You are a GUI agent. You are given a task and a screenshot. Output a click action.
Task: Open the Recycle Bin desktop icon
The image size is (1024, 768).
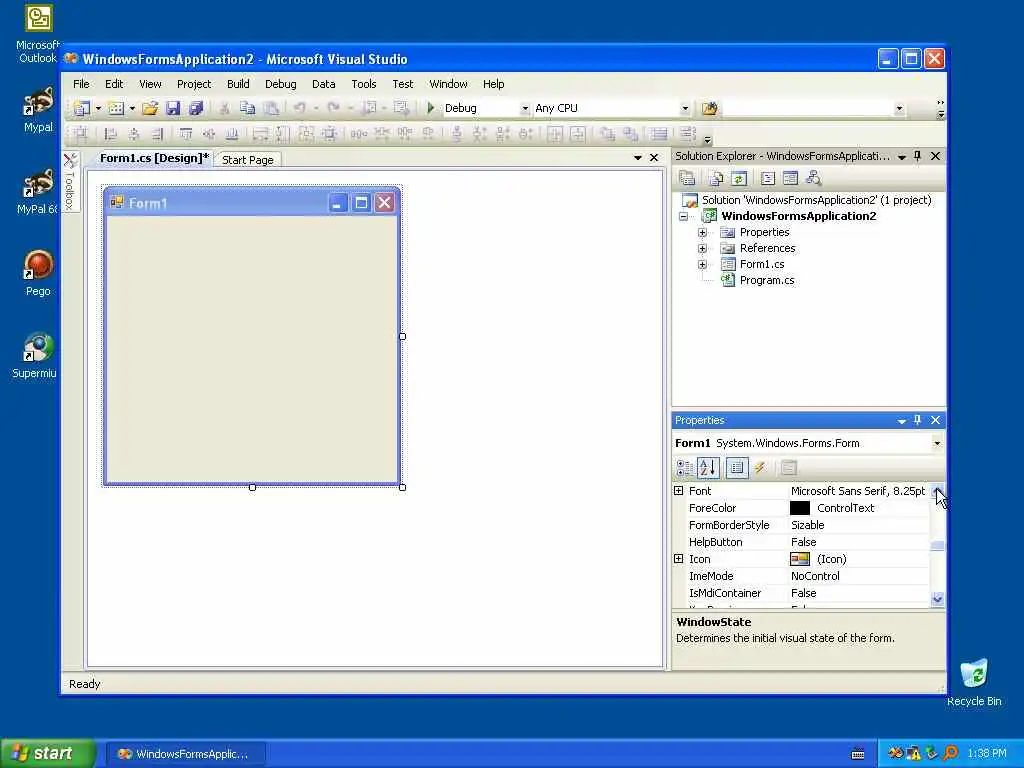[x=974, y=683]
